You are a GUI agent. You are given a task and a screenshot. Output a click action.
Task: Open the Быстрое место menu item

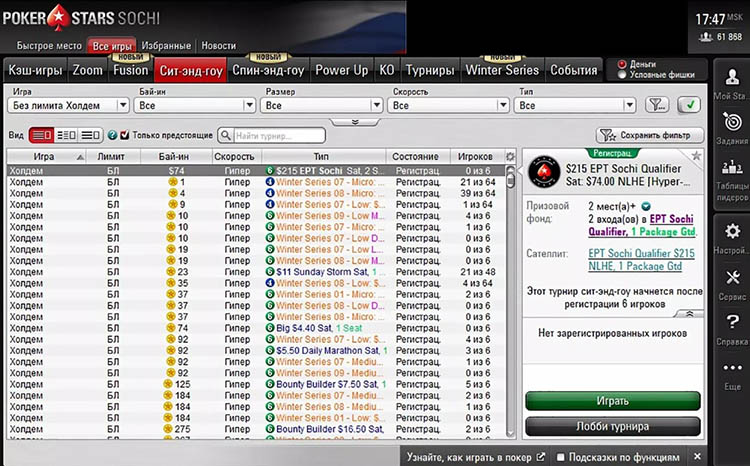click(x=49, y=46)
